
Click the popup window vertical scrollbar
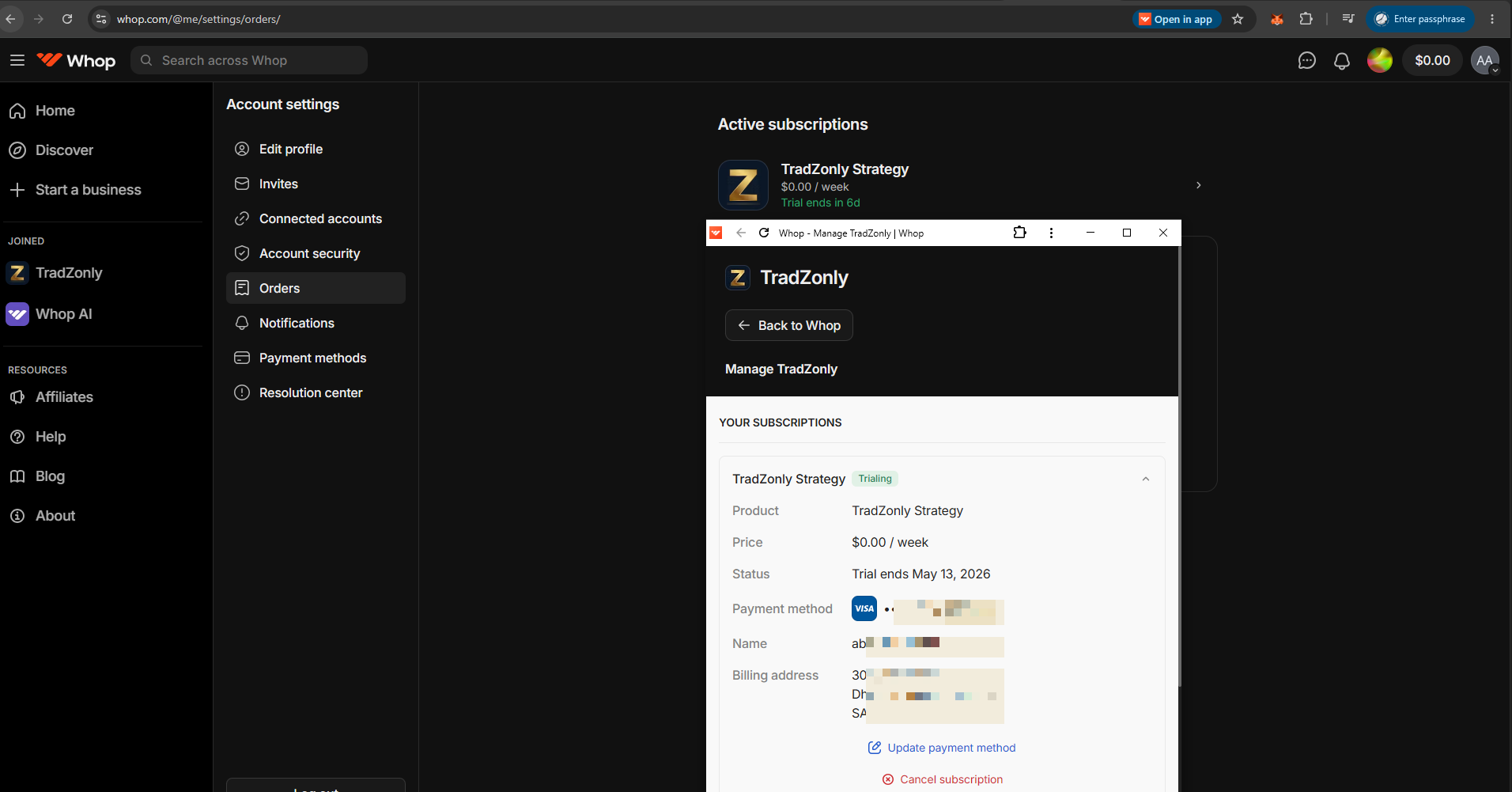(1179, 467)
